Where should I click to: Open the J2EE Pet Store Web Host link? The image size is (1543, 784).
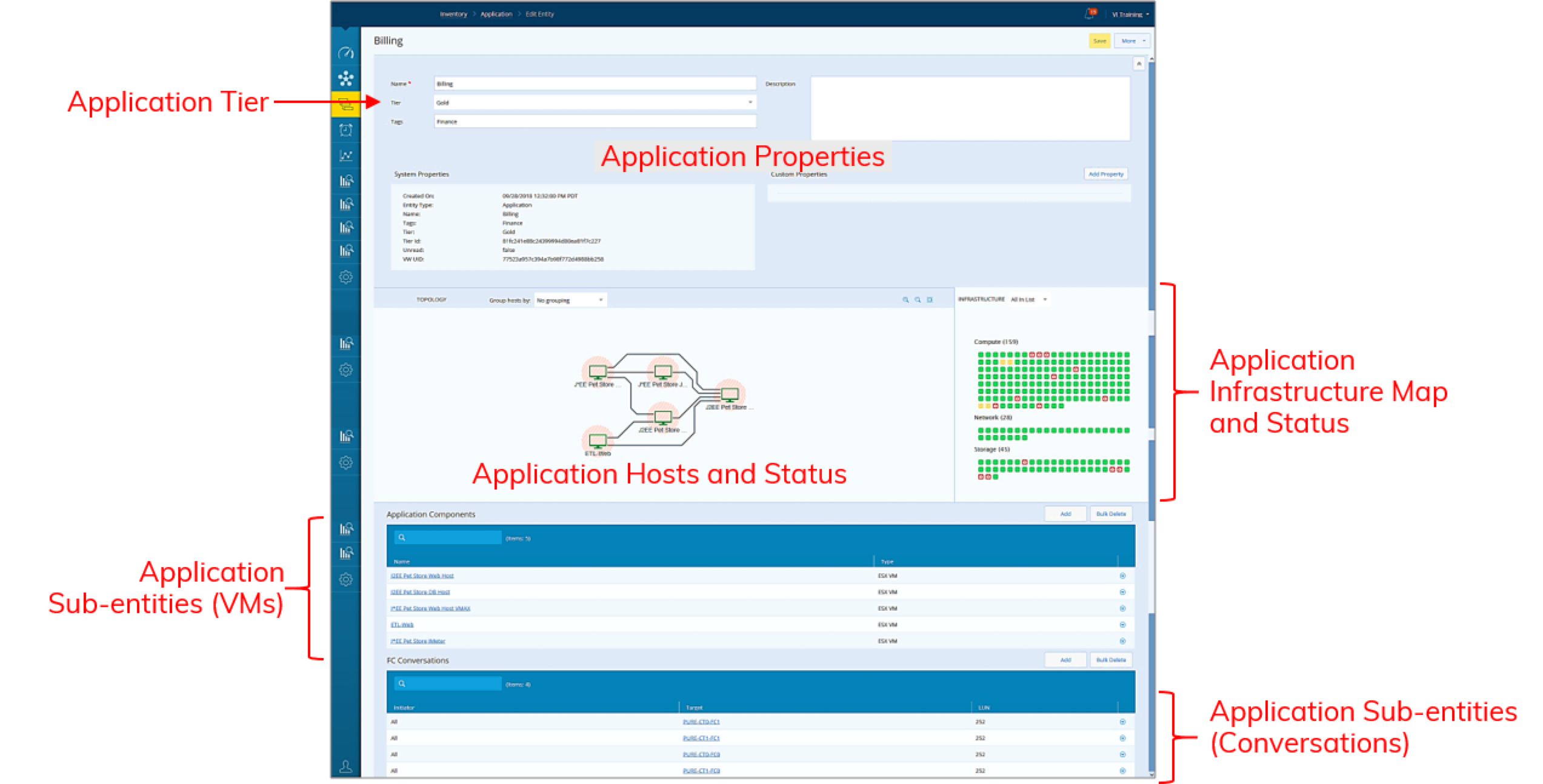click(422, 576)
